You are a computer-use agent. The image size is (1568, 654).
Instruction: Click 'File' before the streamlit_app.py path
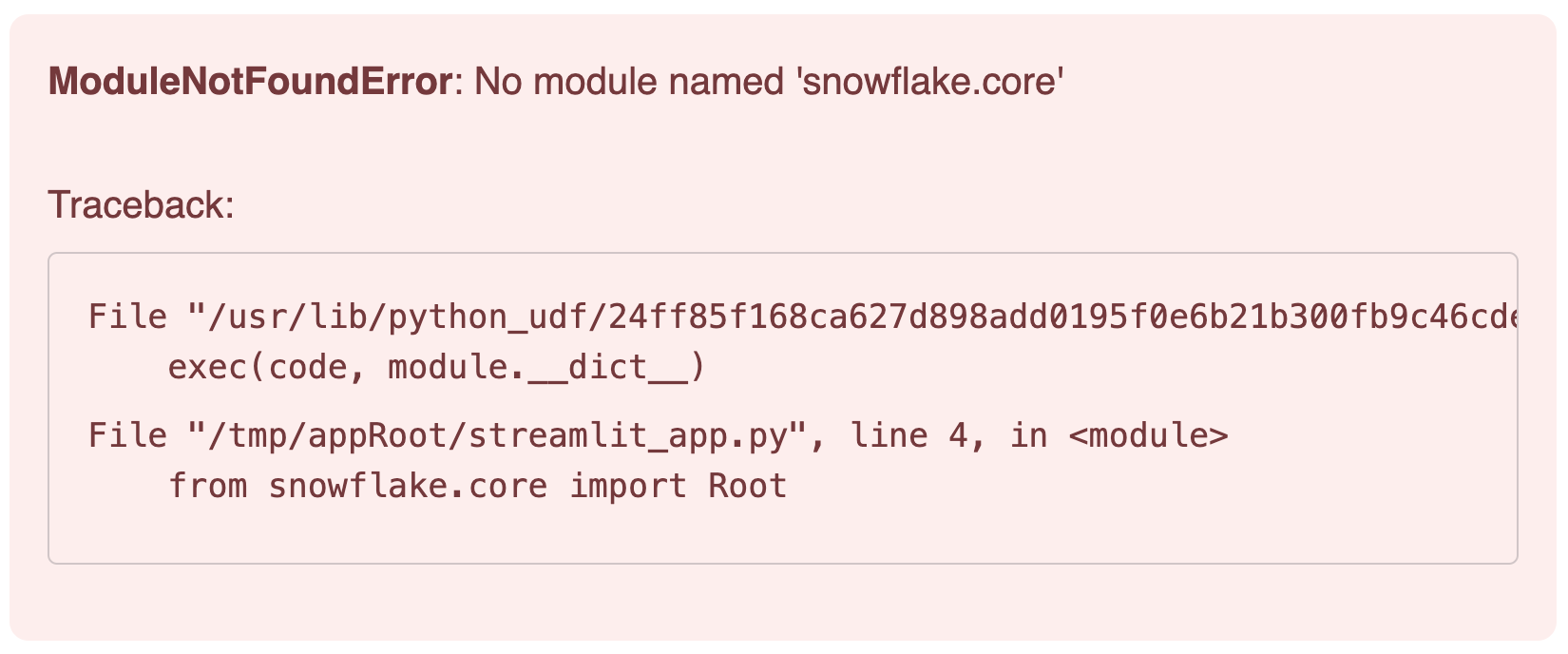[x=127, y=435]
